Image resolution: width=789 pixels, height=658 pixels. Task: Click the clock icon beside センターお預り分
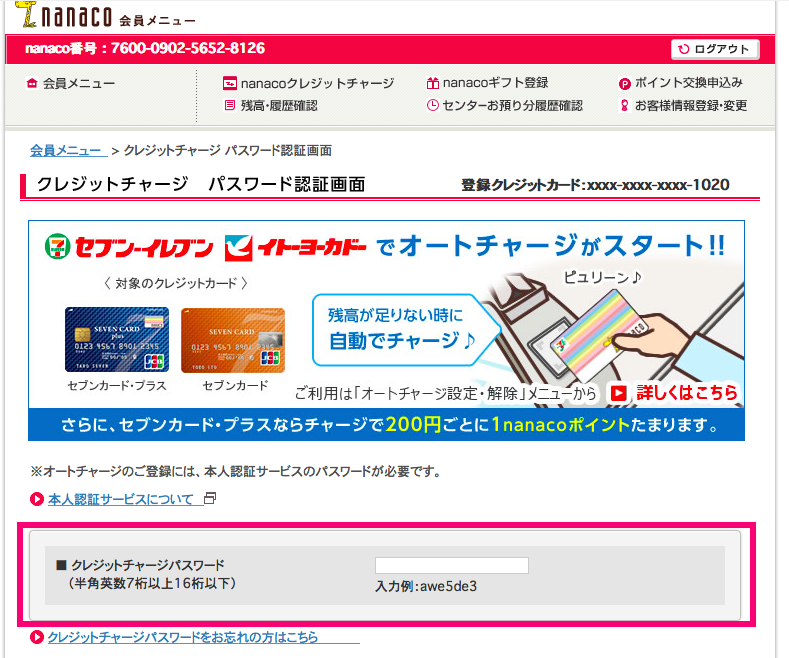click(x=432, y=105)
